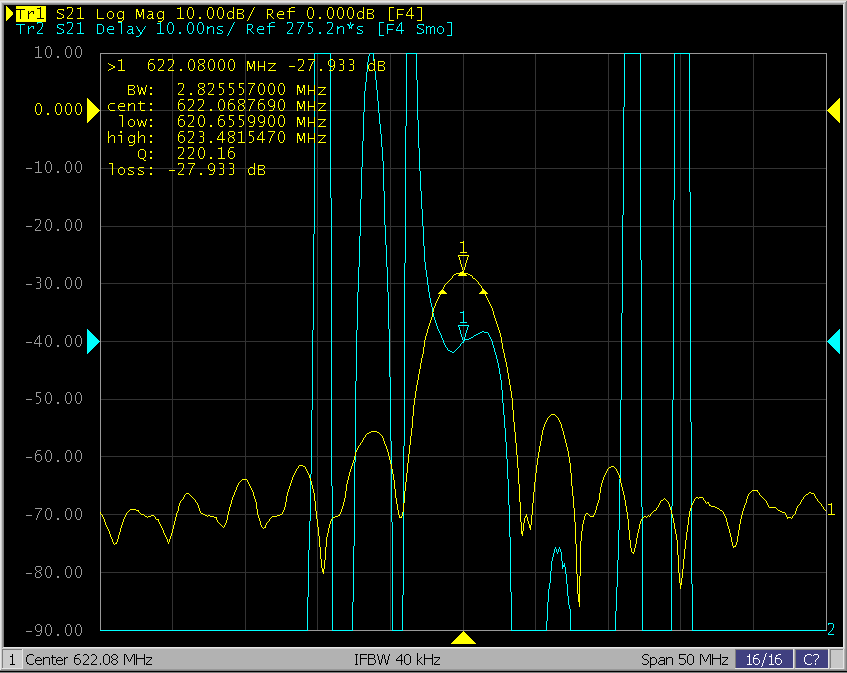Click channel number 1 in status bar
Screen dimensions: 847x673
(12, 660)
